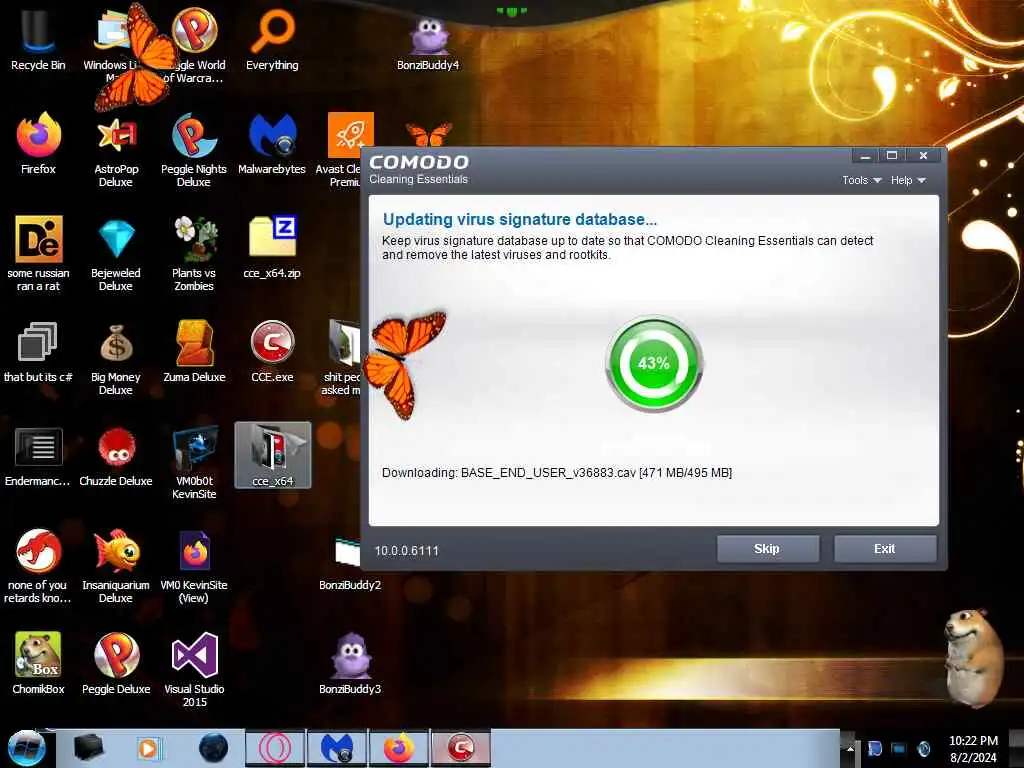1024x768 pixels.
Task: Switch to Firefox taskbar button
Action: coord(398,748)
